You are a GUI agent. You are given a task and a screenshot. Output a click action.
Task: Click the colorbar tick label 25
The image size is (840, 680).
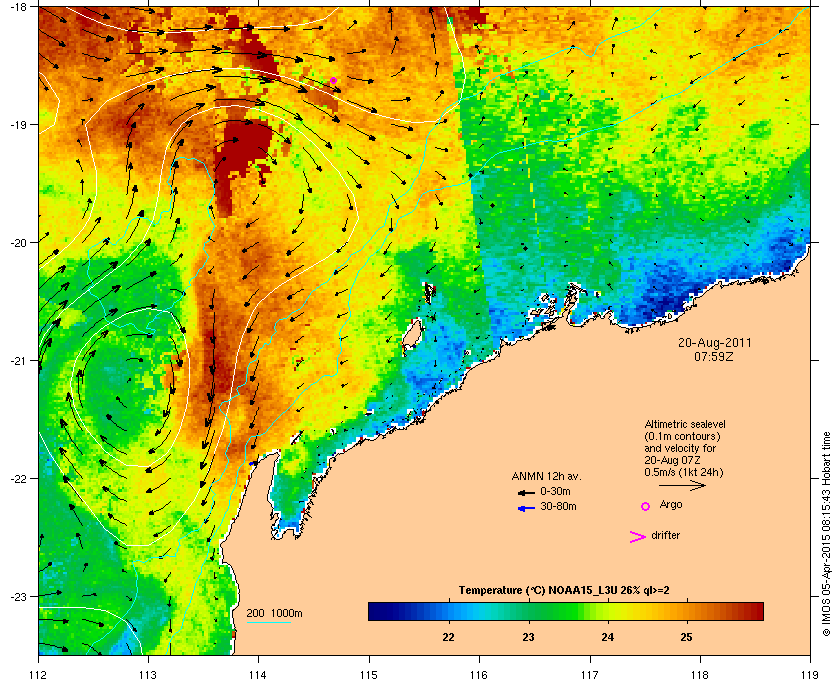(686, 637)
